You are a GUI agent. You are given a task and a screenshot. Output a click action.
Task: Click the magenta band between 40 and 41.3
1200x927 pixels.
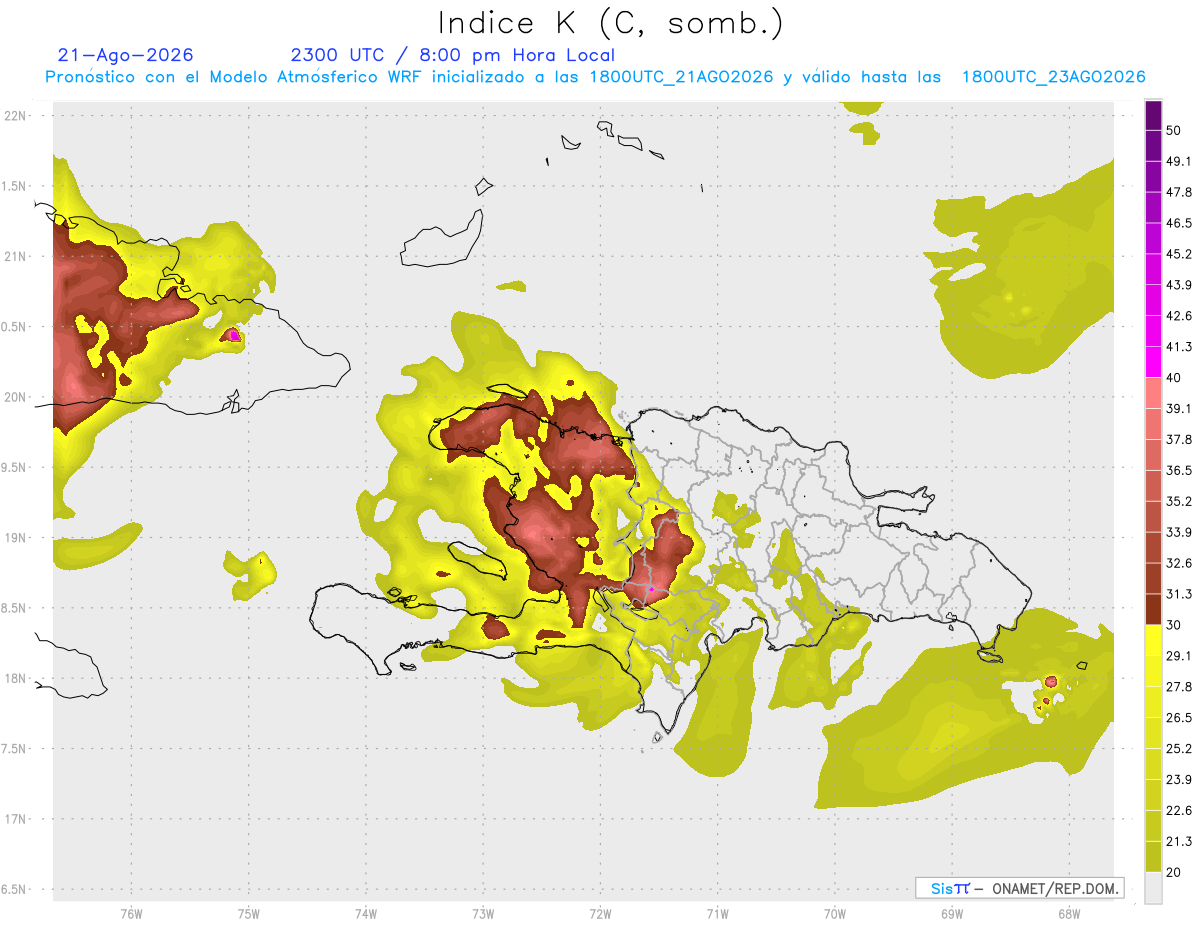coord(1153,362)
